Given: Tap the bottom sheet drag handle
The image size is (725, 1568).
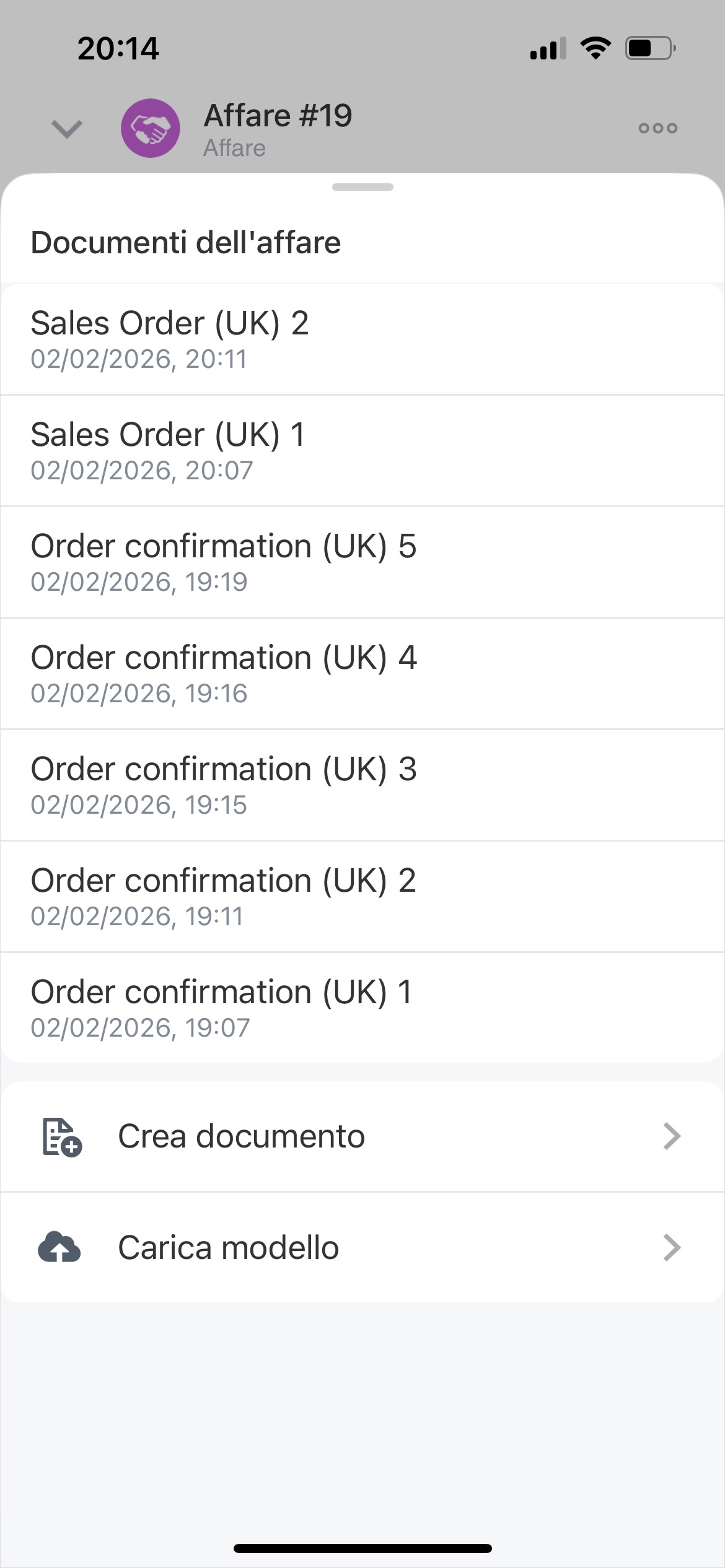Looking at the screenshot, I should point(362,187).
